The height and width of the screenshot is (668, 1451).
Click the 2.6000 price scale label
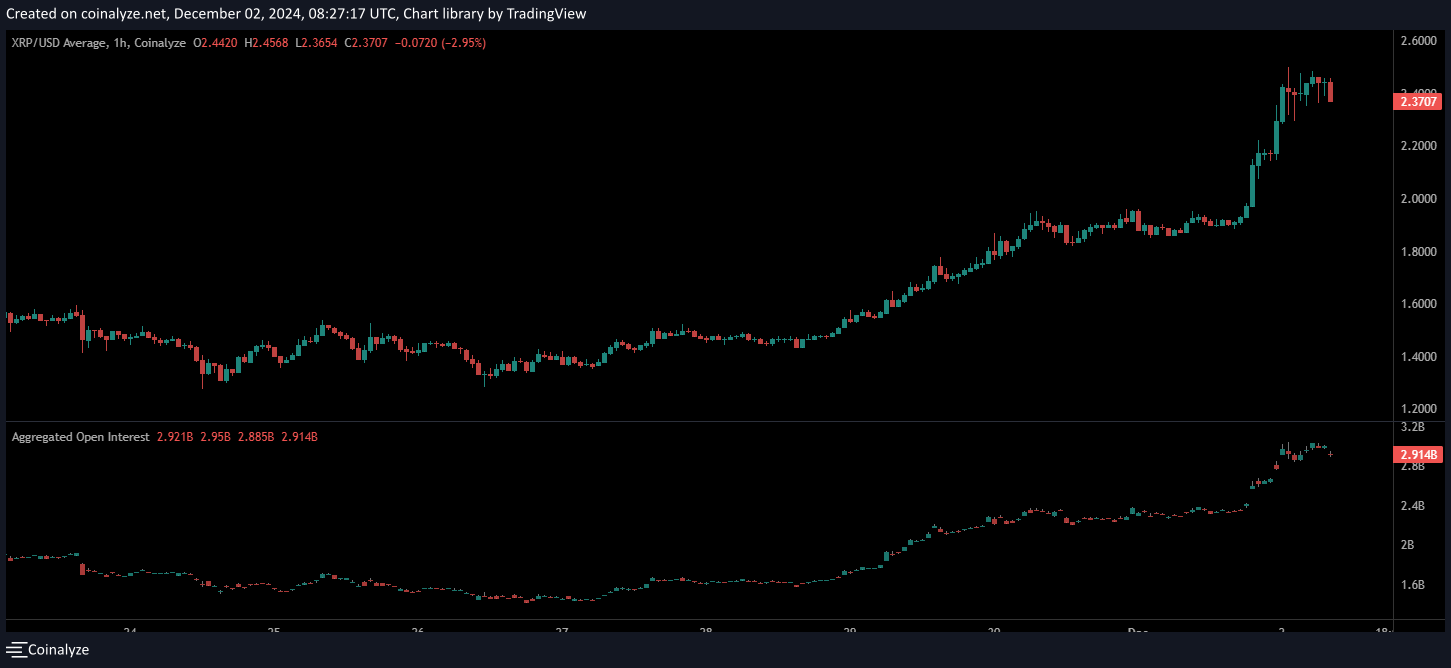[1418, 39]
